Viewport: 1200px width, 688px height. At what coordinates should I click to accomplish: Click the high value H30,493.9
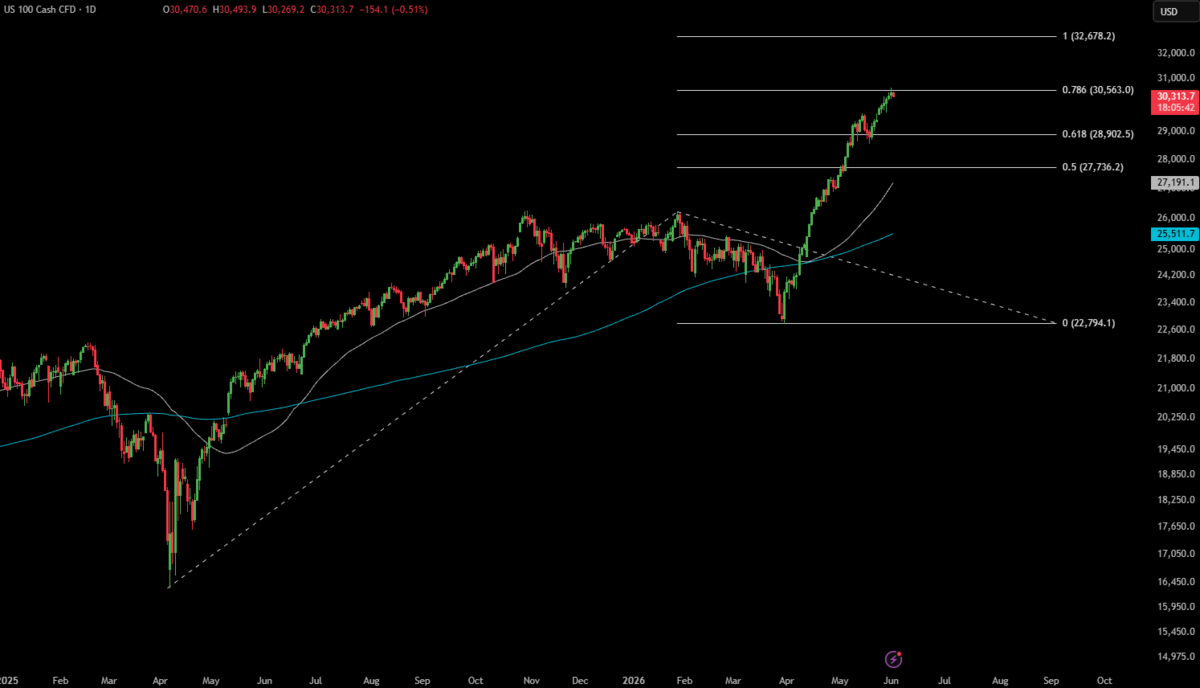pos(233,10)
